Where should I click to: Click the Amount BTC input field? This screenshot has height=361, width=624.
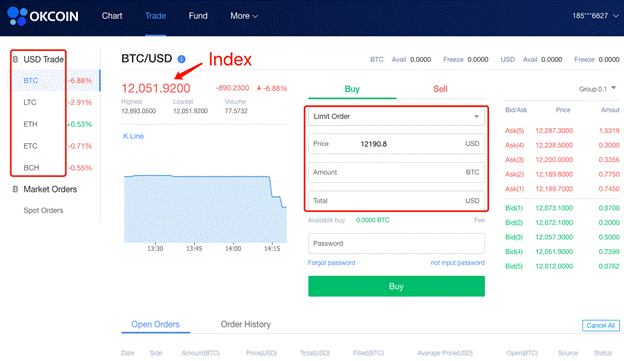(396, 172)
